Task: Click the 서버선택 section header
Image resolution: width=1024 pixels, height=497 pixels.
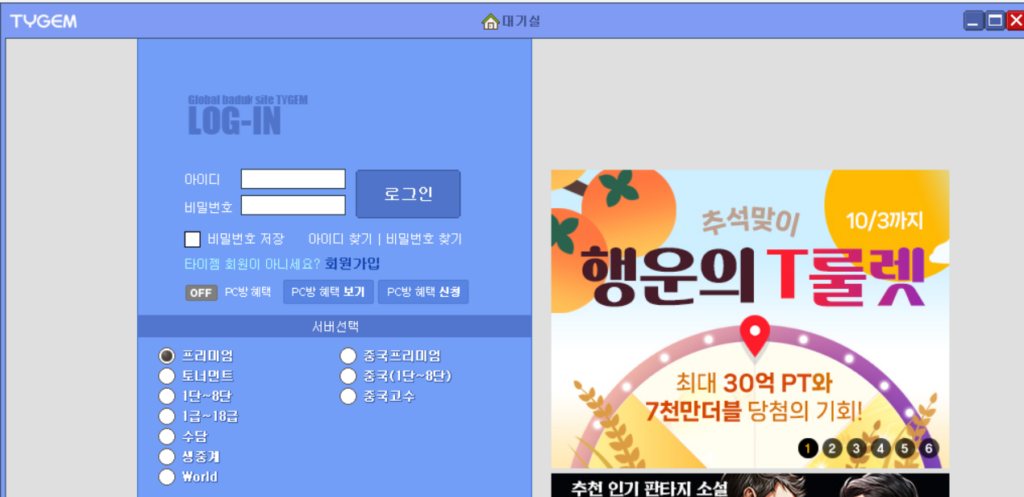Action: coord(334,326)
